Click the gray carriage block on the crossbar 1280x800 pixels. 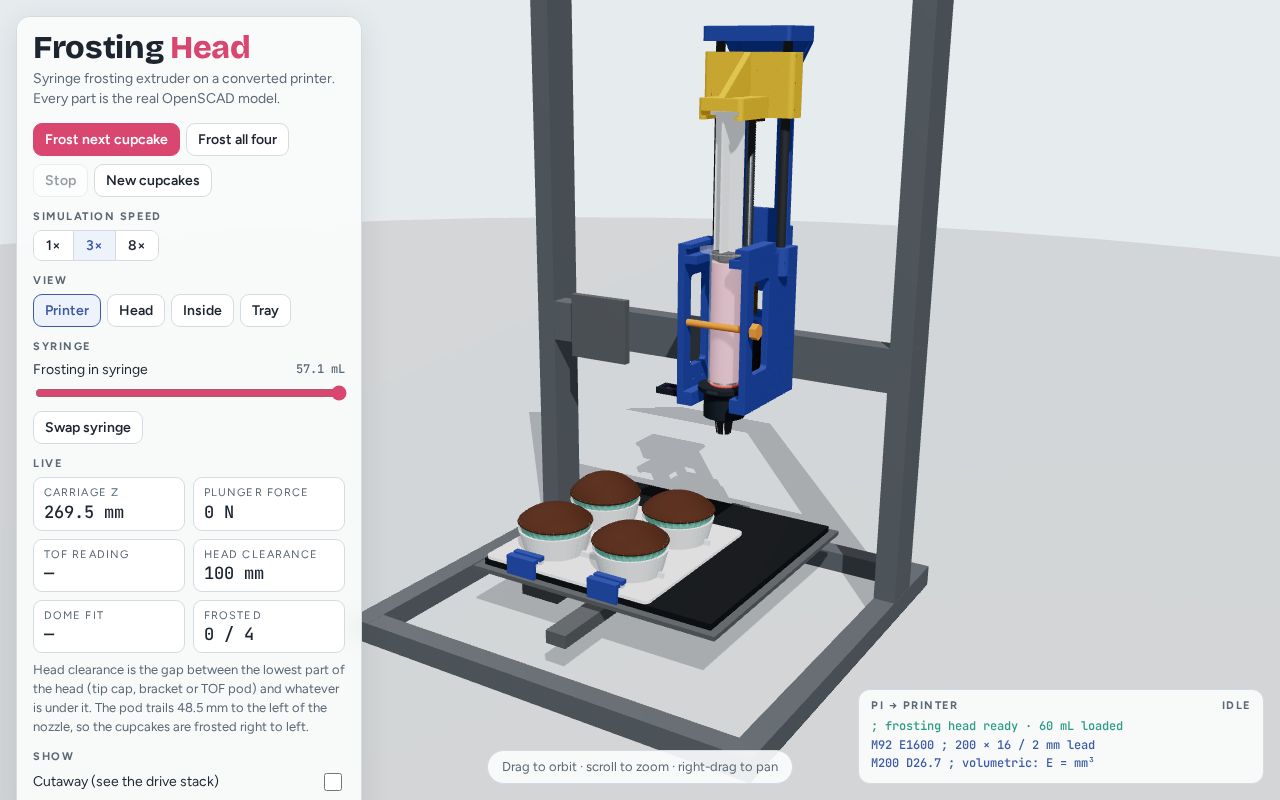(x=599, y=330)
